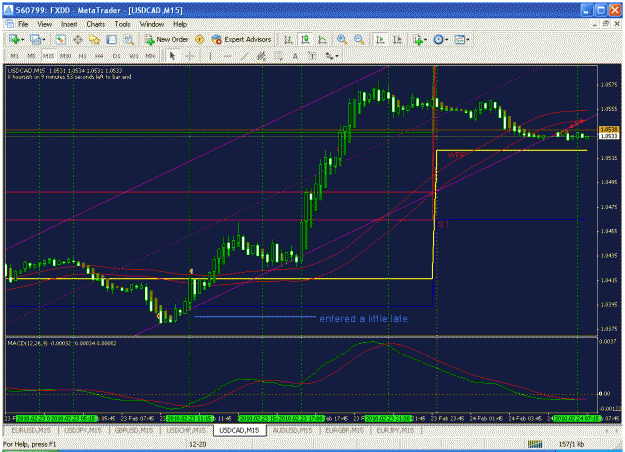The width and height of the screenshot is (625, 452).
Task: Switch to USDCHF,M15 chart tab
Action: point(186,430)
